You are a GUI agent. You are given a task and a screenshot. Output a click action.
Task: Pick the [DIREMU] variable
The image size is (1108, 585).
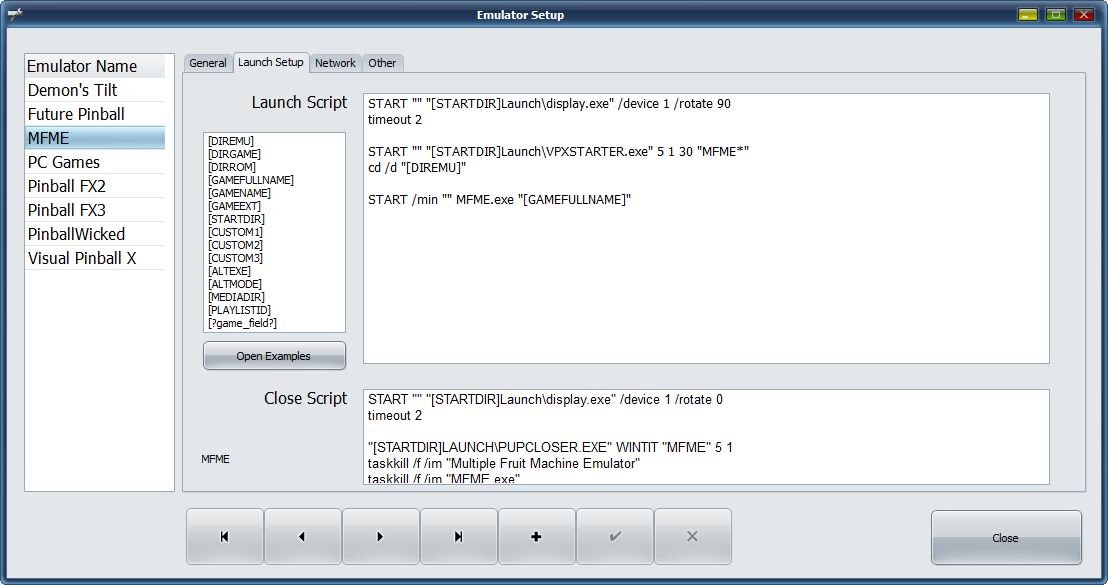pos(230,141)
